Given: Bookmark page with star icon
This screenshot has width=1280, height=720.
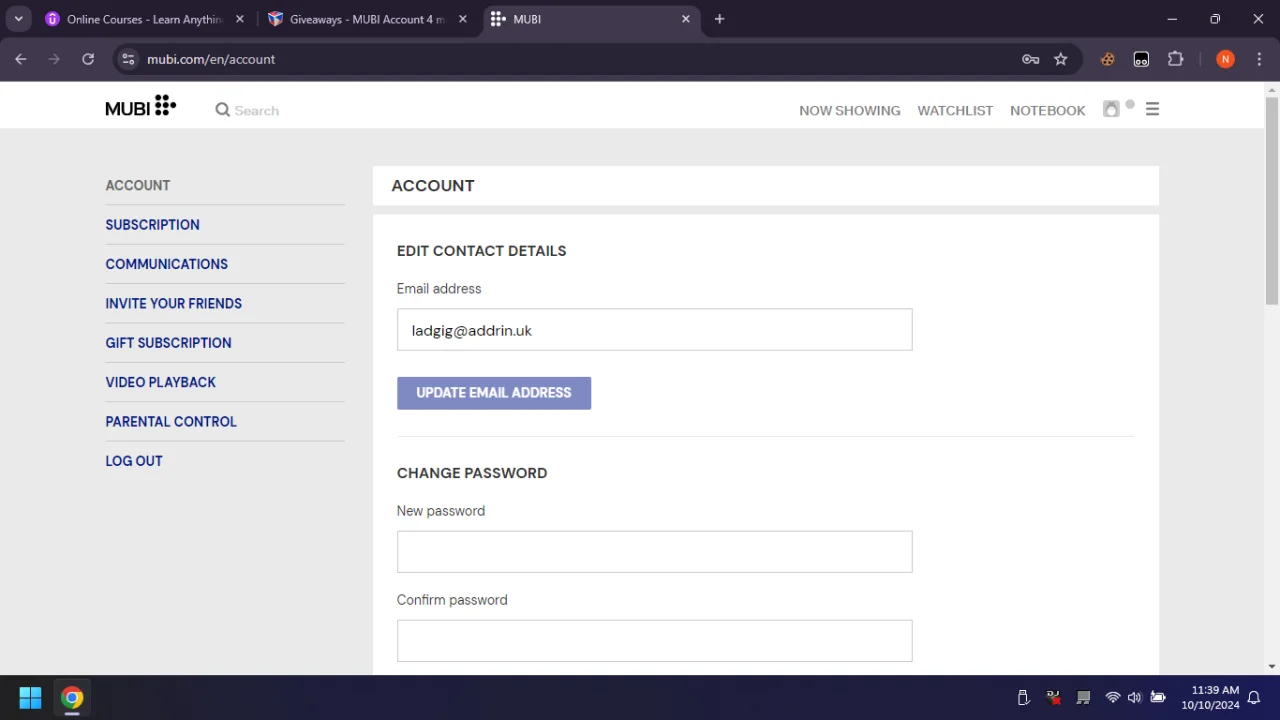Looking at the screenshot, I should (x=1061, y=59).
